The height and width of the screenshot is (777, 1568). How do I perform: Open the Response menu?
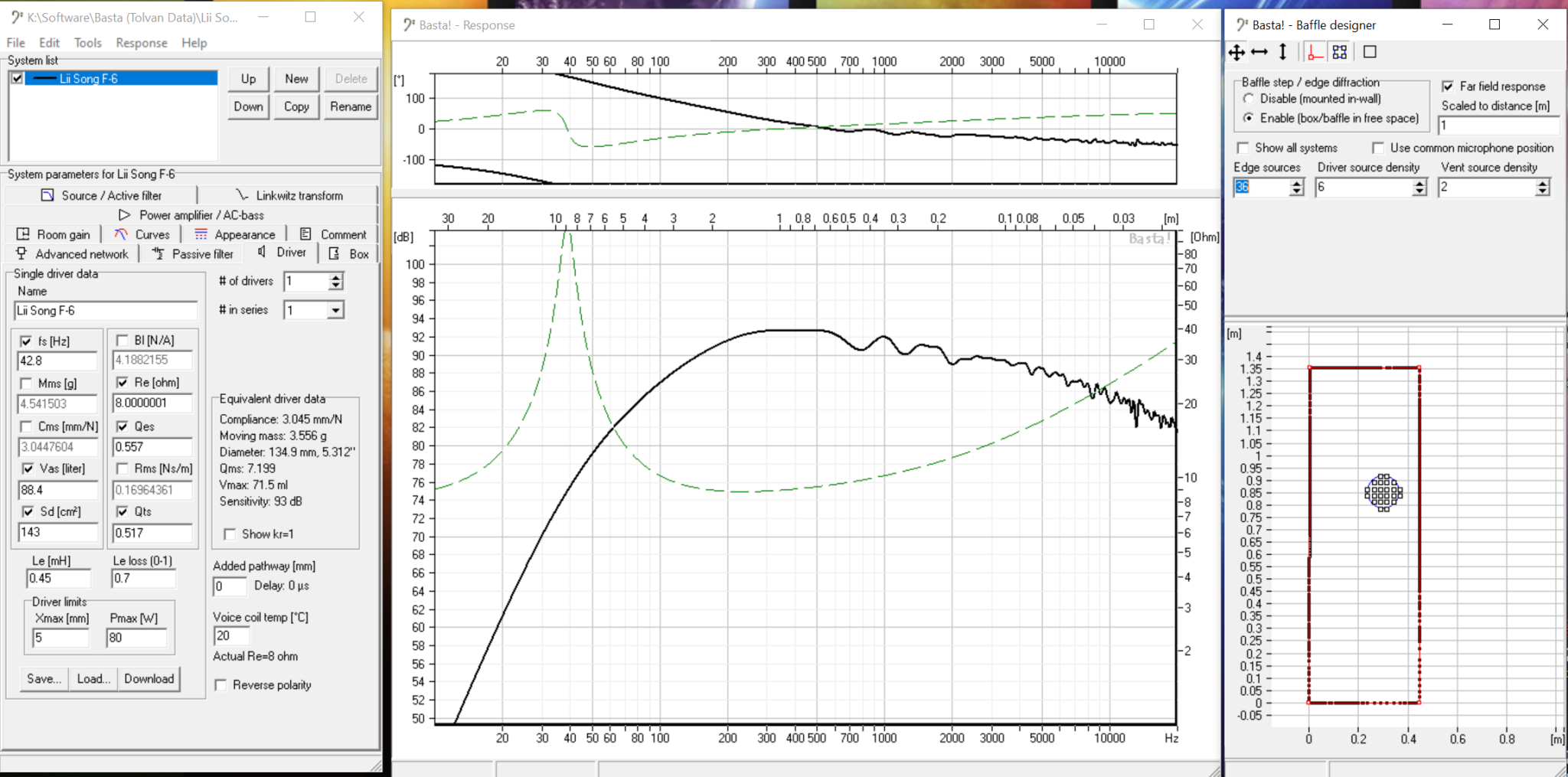point(142,43)
